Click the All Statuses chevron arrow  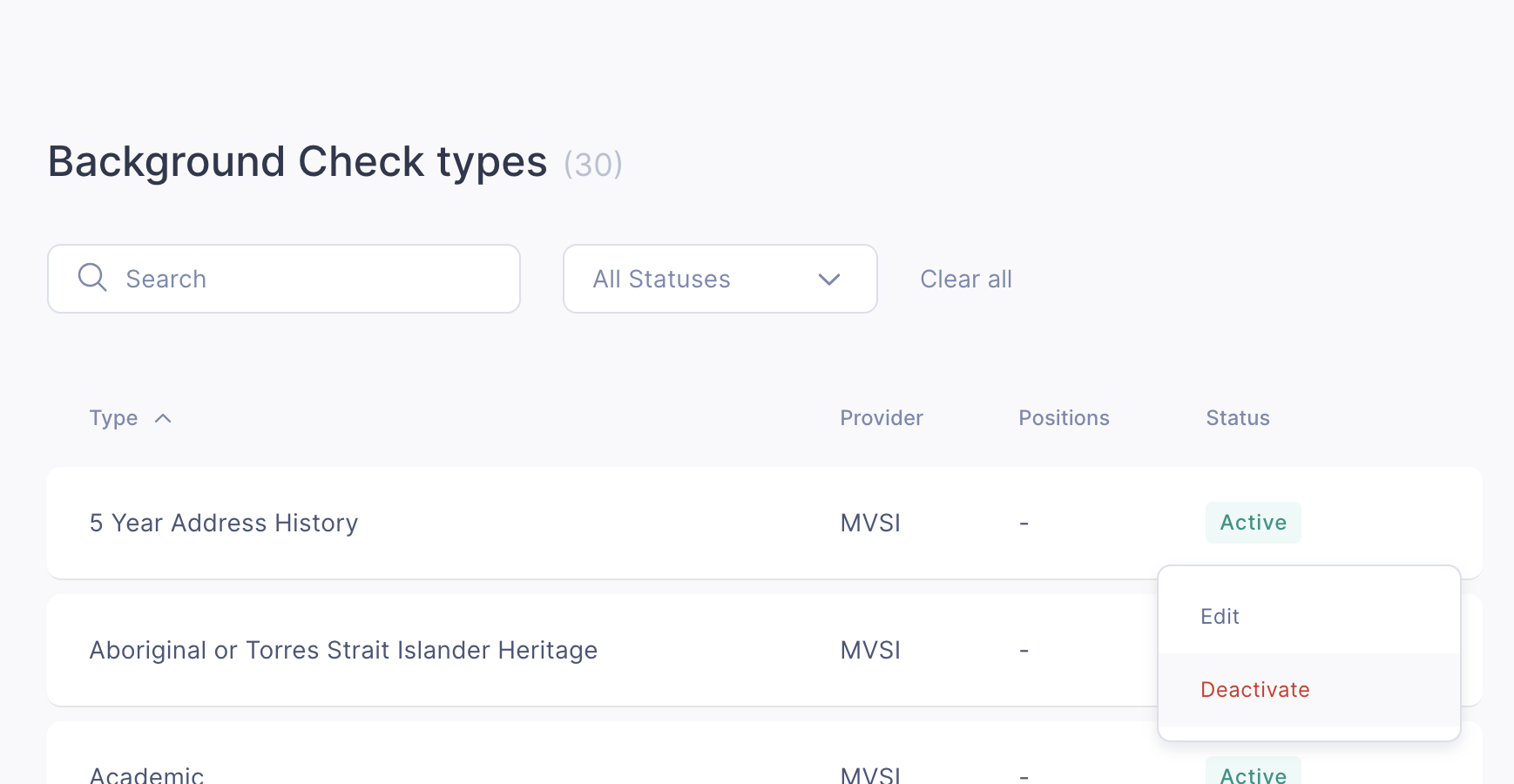[x=829, y=280]
